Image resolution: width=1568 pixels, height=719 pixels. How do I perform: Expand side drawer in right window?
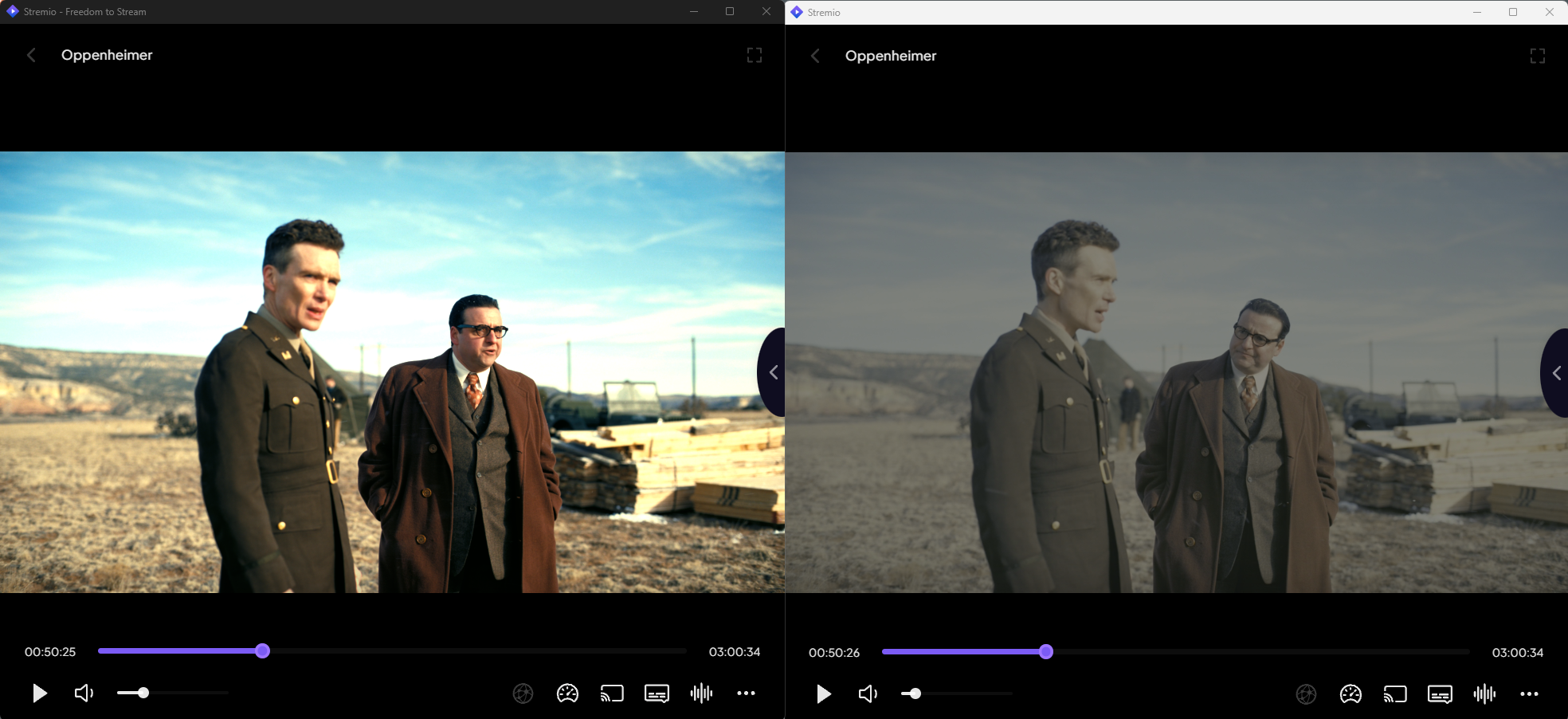(1555, 373)
